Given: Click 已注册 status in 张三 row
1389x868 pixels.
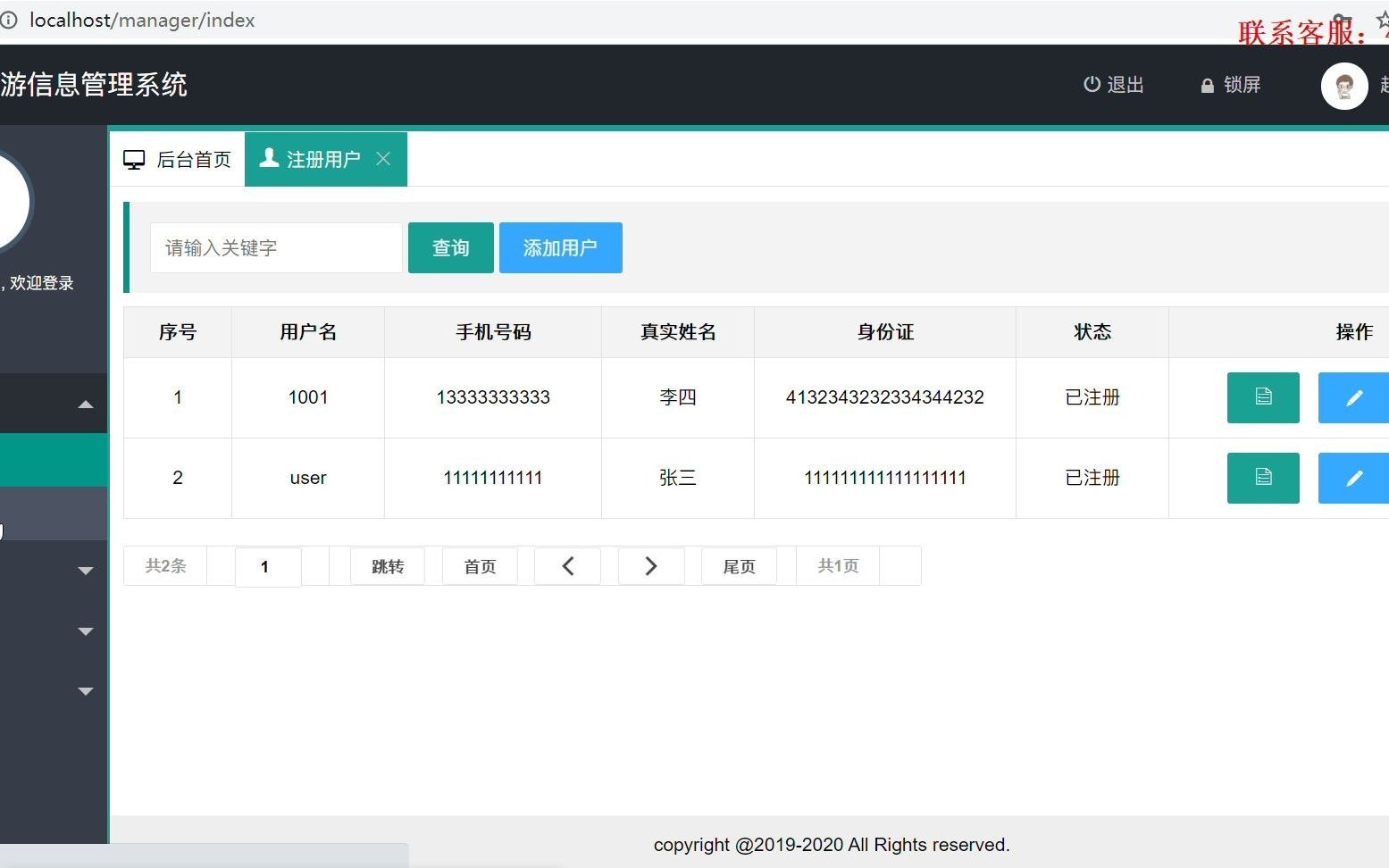Looking at the screenshot, I should [x=1092, y=478].
